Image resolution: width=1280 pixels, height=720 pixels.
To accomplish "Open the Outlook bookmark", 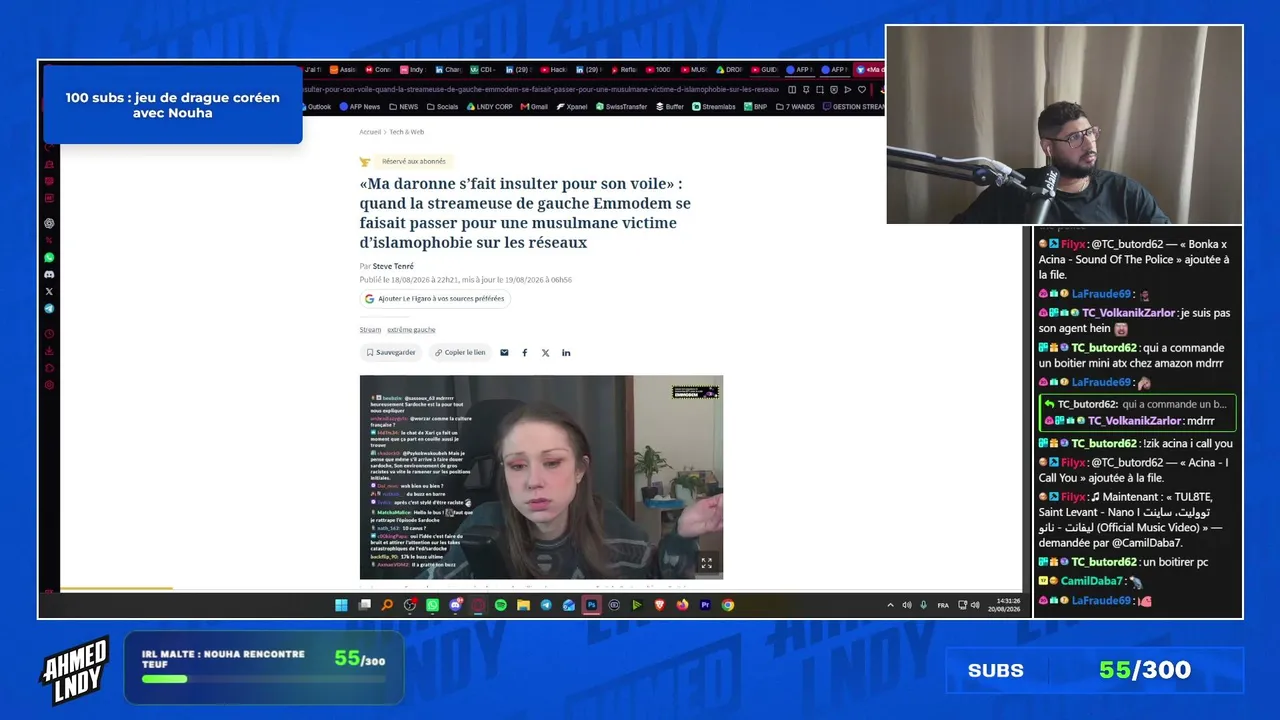I will pos(315,107).
